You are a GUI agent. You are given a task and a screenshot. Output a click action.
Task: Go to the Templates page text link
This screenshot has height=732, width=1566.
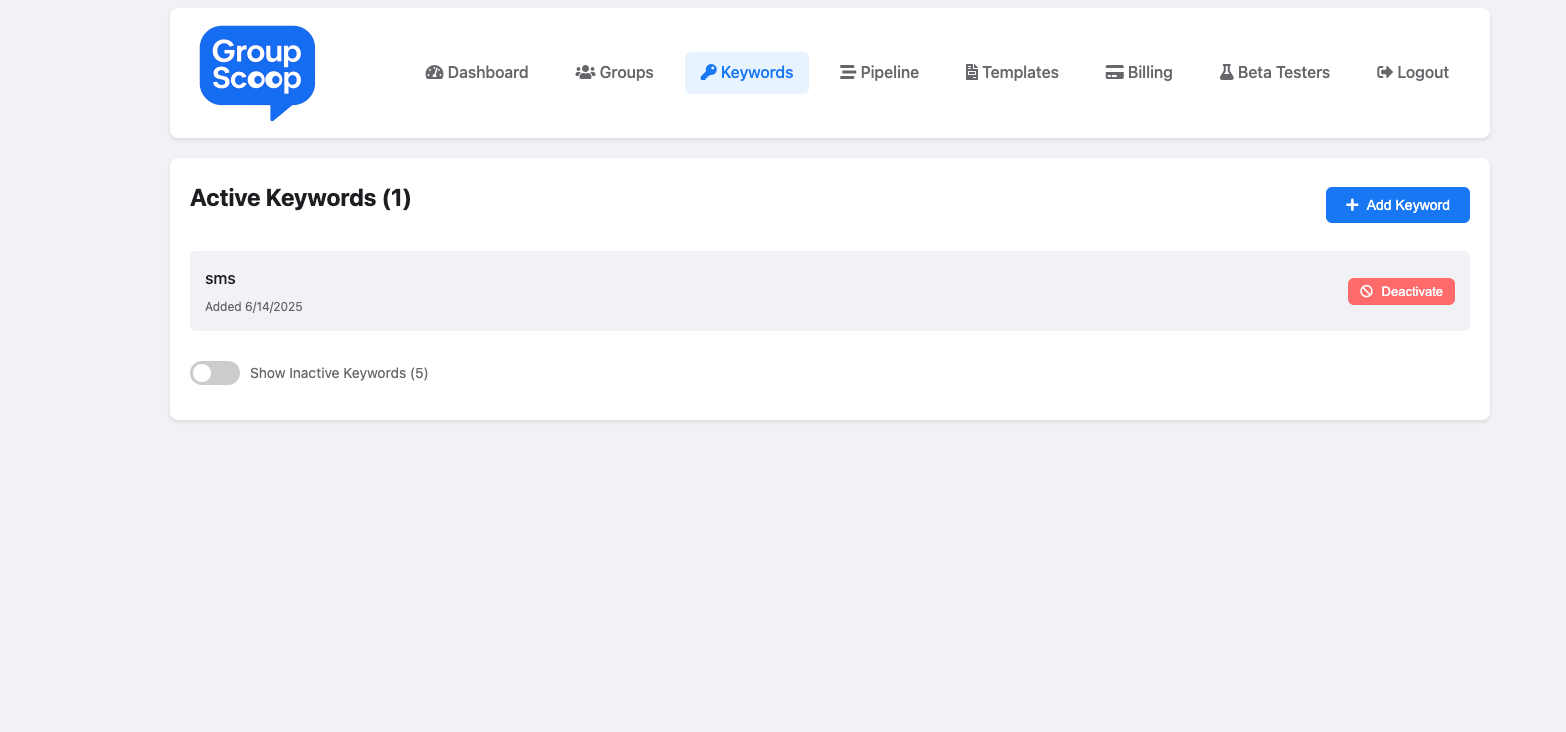[x=1020, y=72]
